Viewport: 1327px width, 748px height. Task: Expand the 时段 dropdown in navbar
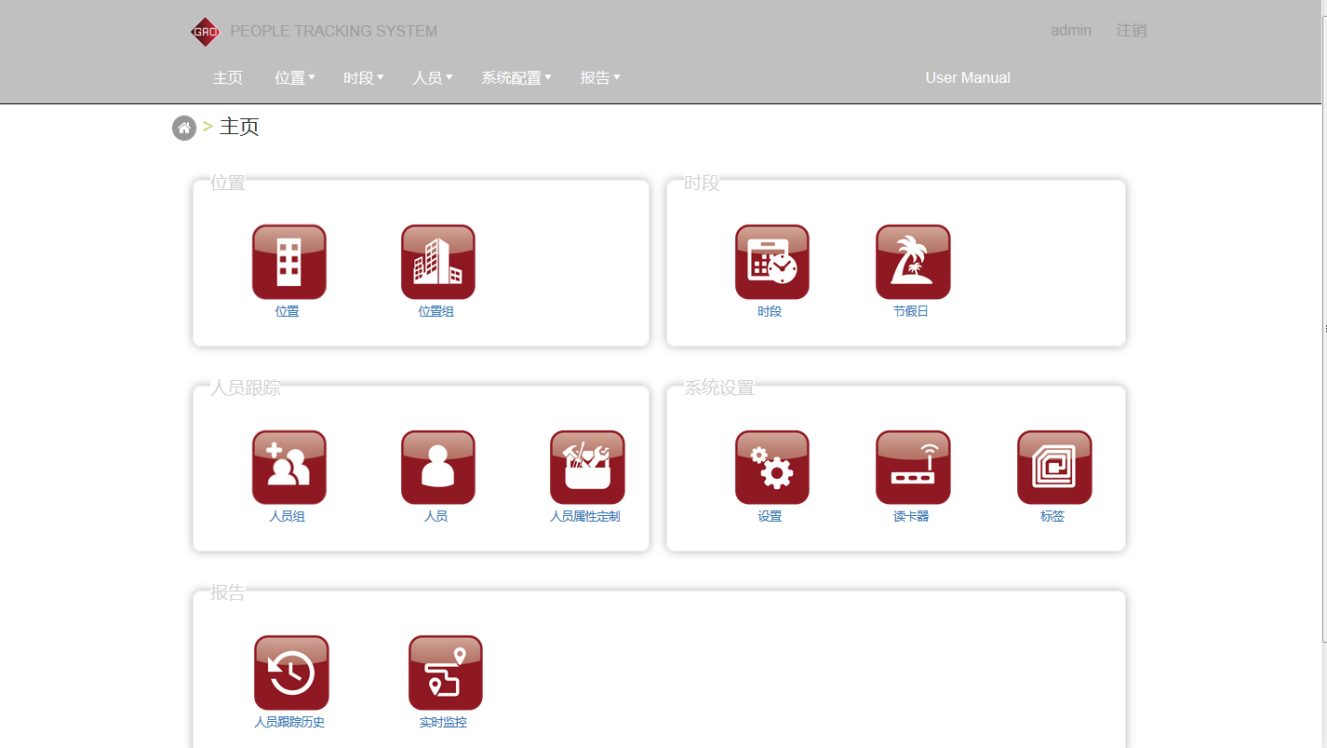363,78
